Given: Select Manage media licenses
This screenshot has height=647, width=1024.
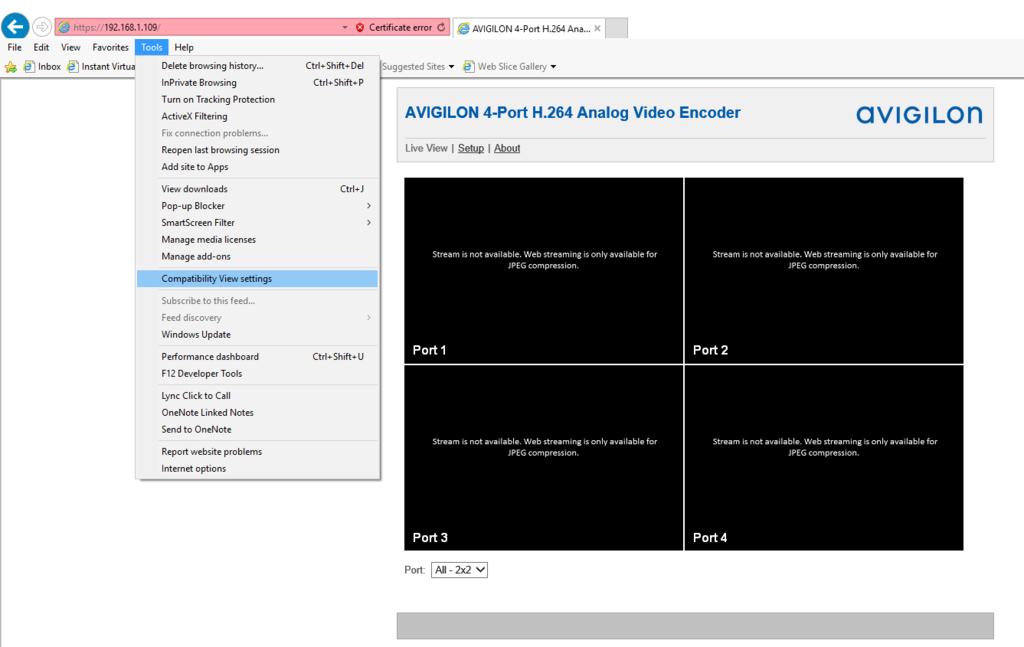Looking at the screenshot, I should coord(257,240).
